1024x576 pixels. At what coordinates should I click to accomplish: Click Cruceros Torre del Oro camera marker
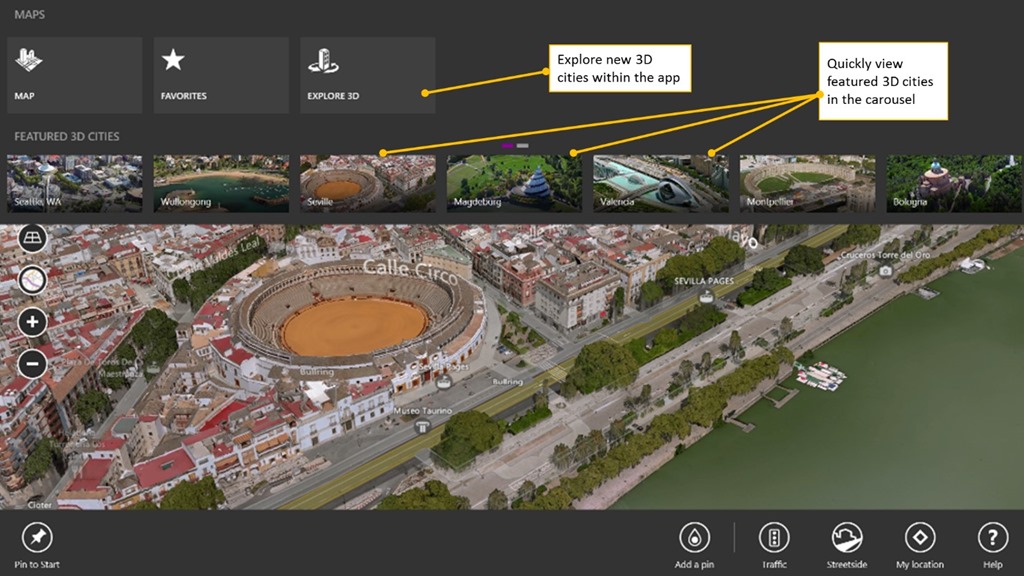click(885, 270)
